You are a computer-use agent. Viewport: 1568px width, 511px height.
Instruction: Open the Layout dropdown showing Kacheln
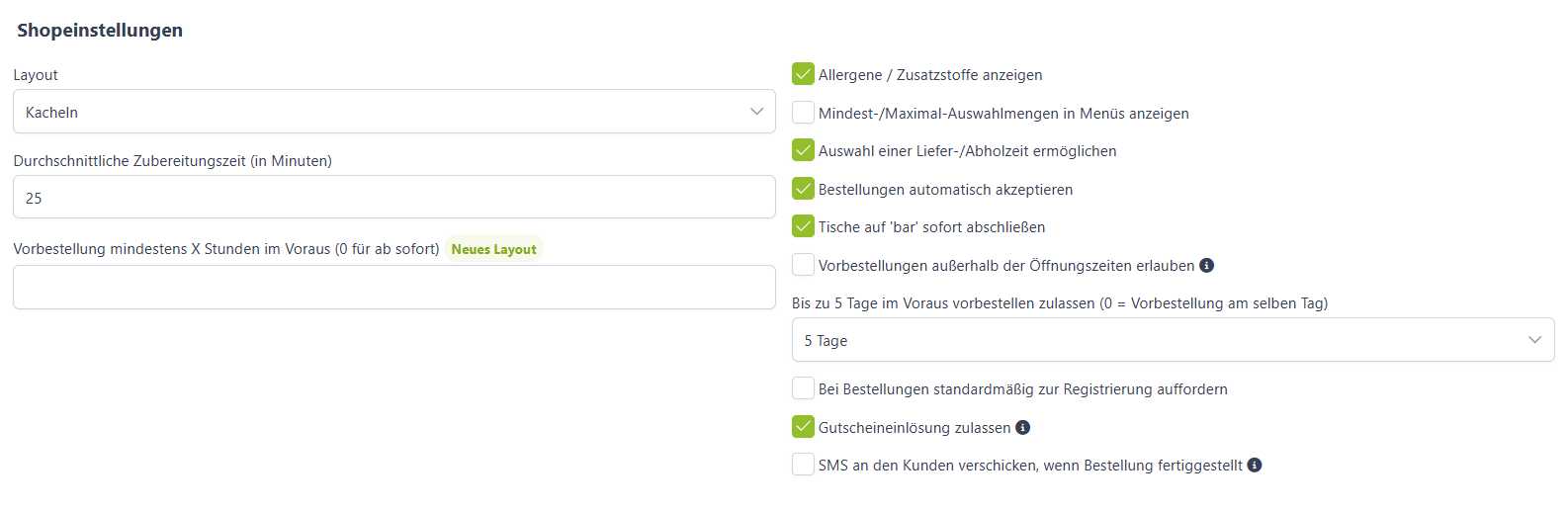(394, 112)
